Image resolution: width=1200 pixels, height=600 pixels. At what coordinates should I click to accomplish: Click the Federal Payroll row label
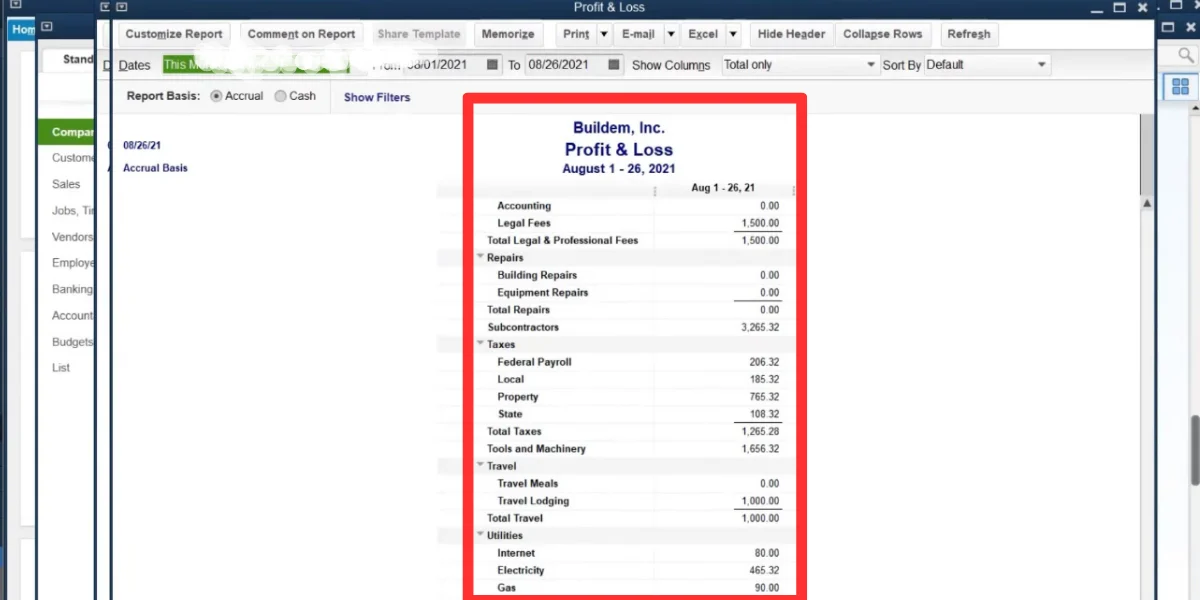pos(534,362)
